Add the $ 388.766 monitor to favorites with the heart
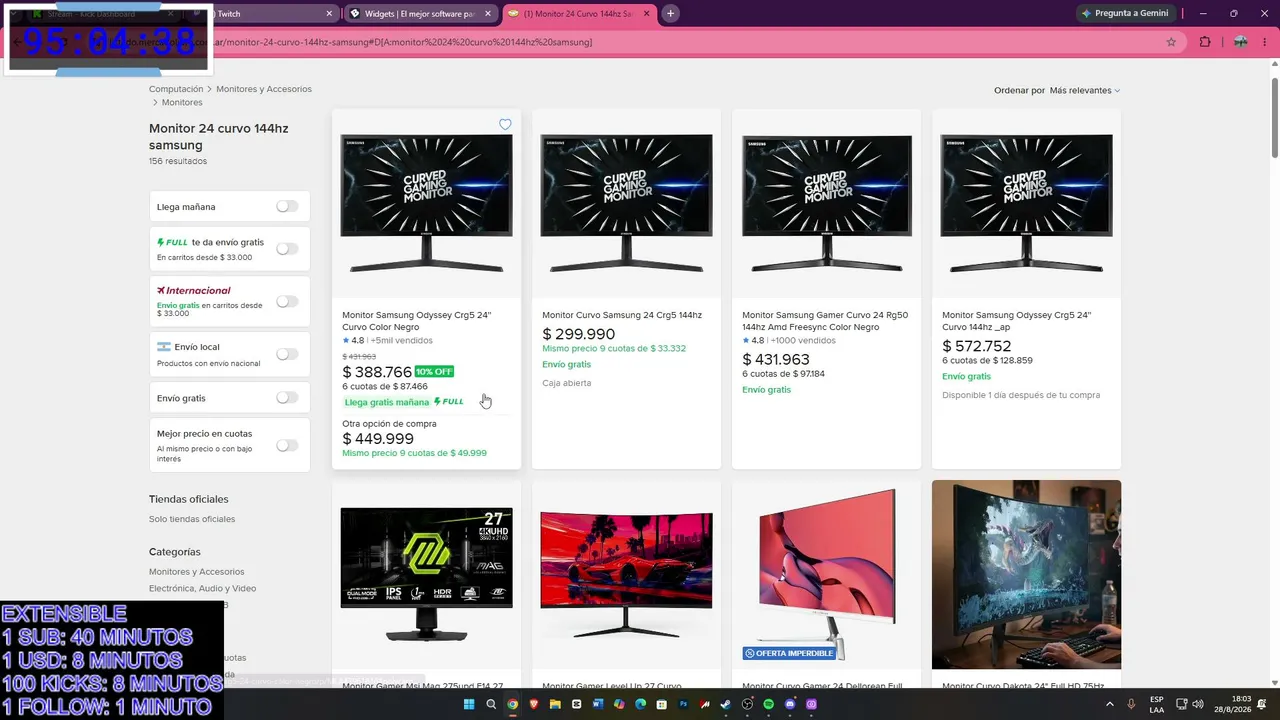 click(x=505, y=125)
